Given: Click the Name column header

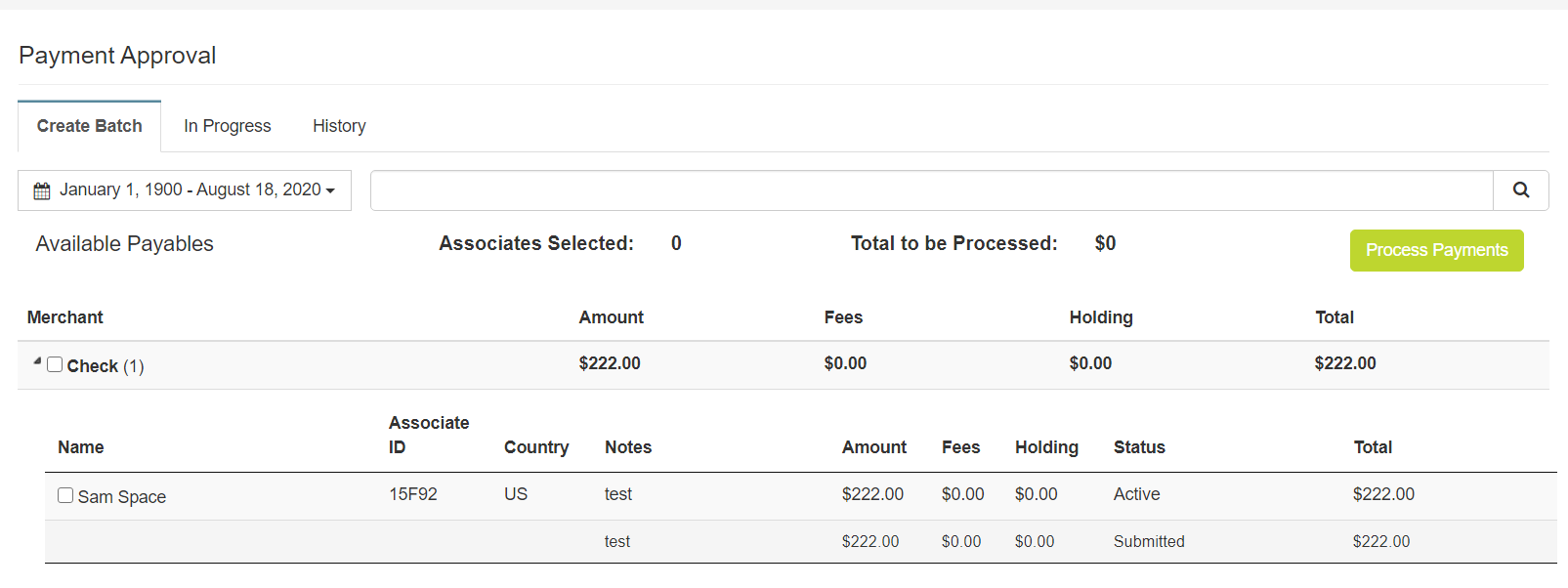Looking at the screenshot, I should coord(81,447).
